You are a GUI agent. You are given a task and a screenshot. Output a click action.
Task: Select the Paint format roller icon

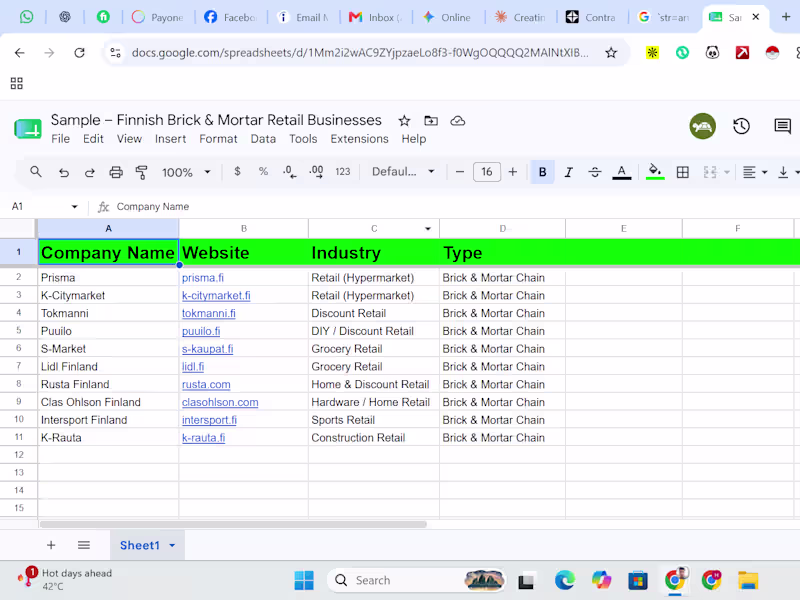141,172
